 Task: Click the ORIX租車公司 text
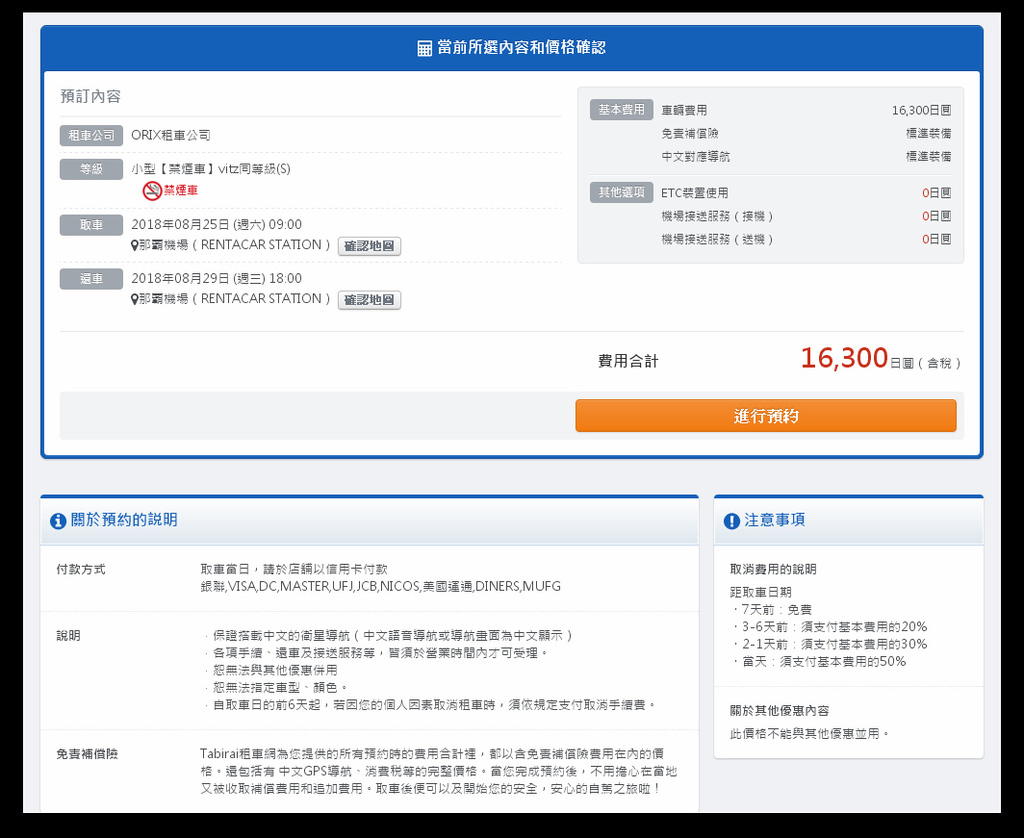[170, 135]
